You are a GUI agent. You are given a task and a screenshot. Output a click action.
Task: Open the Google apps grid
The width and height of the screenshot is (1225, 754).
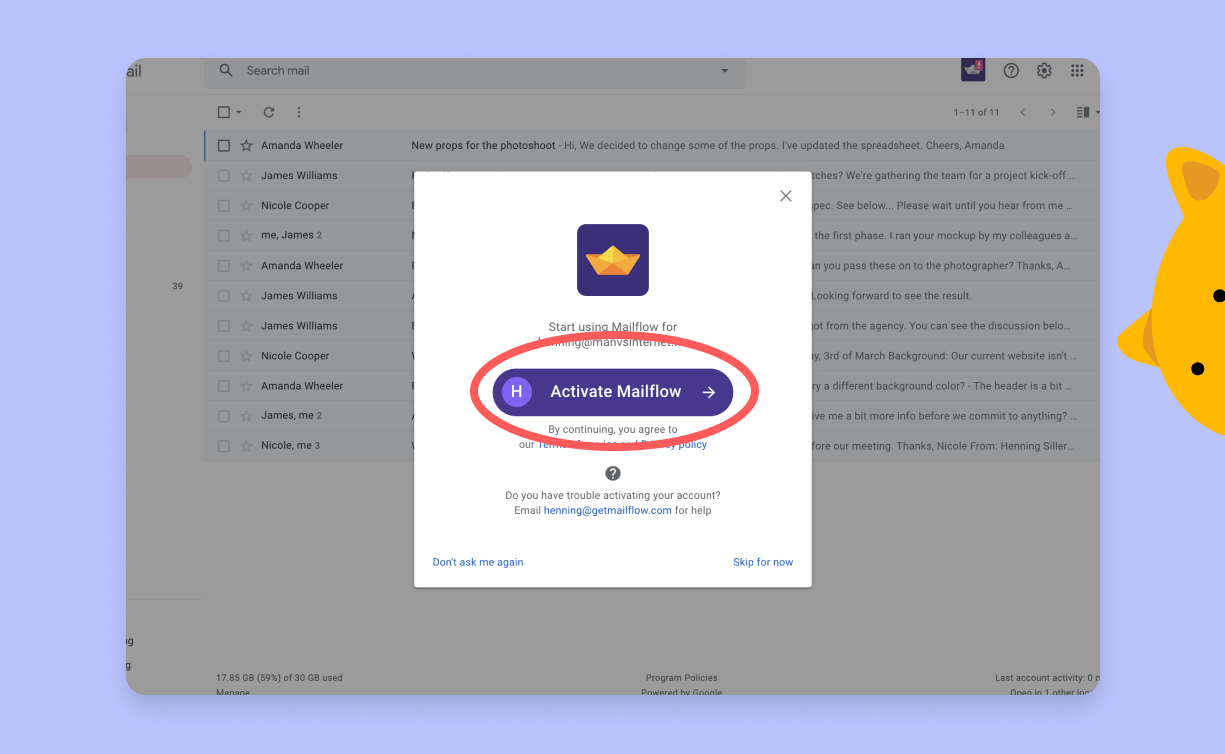pyautogui.click(x=1077, y=71)
